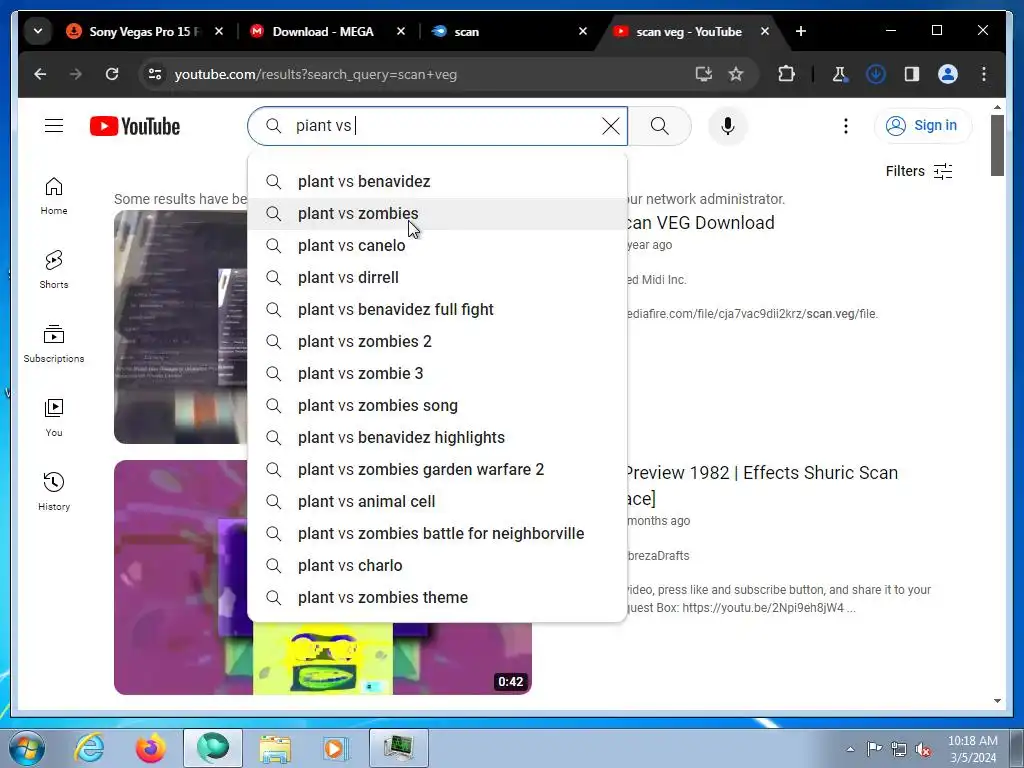1024x768 pixels.
Task: Open Windows Start button
Action: pos(27,748)
